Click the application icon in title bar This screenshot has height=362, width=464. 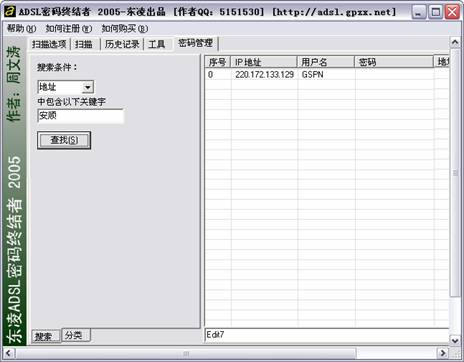click(10, 12)
